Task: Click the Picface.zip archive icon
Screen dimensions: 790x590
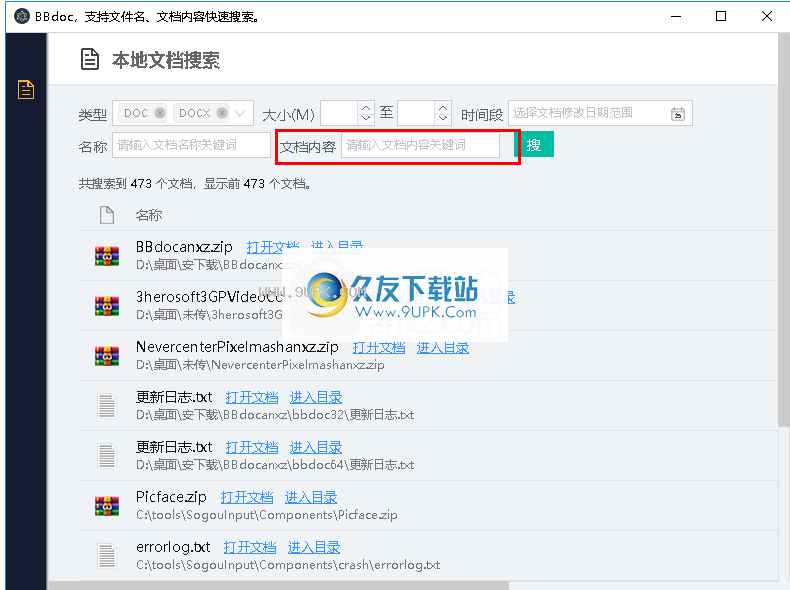Action: pos(107,506)
